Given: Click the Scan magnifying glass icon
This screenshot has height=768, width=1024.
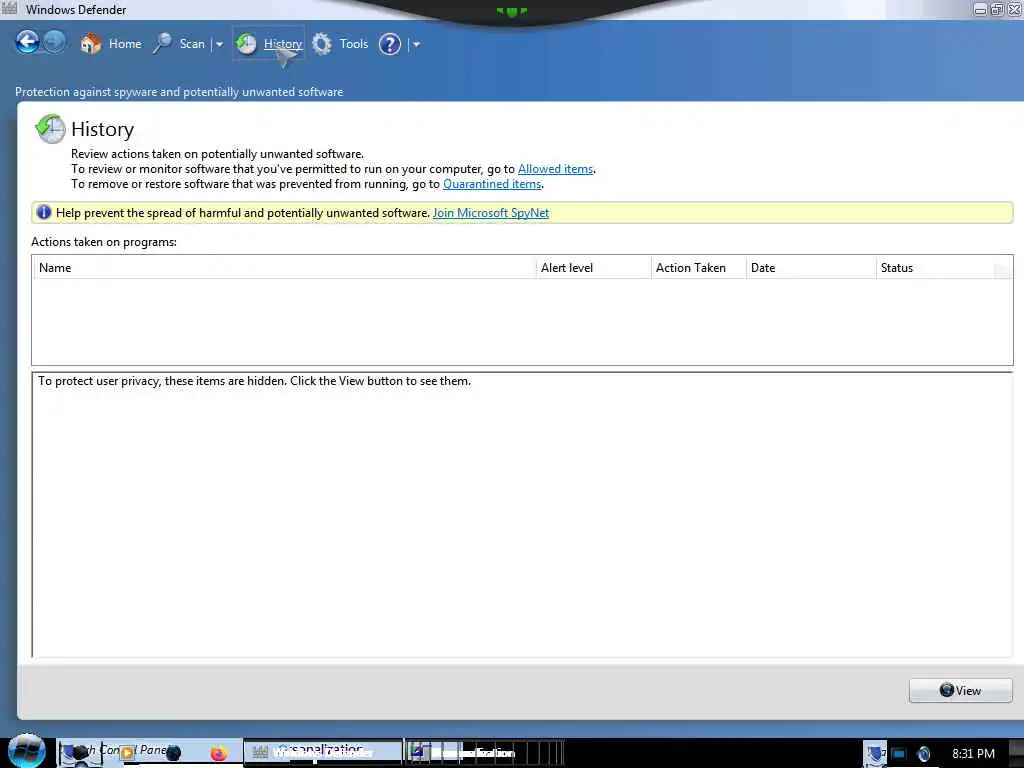Looking at the screenshot, I should click(162, 44).
